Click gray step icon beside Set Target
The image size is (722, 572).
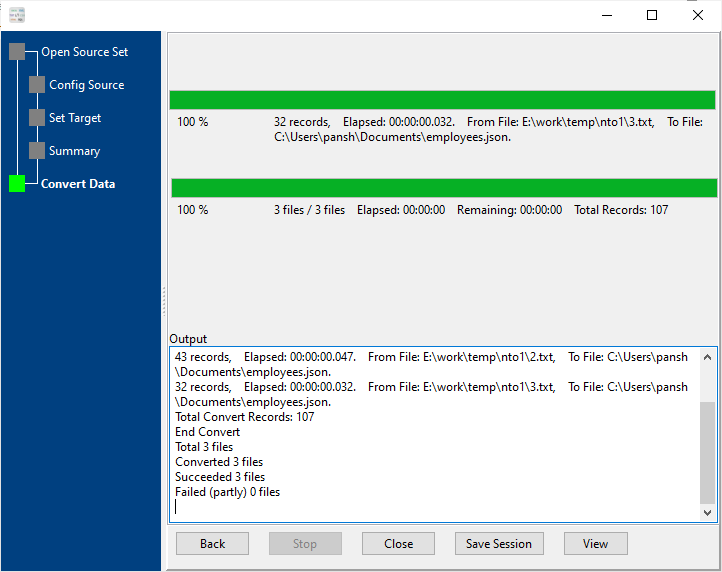click(37, 118)
